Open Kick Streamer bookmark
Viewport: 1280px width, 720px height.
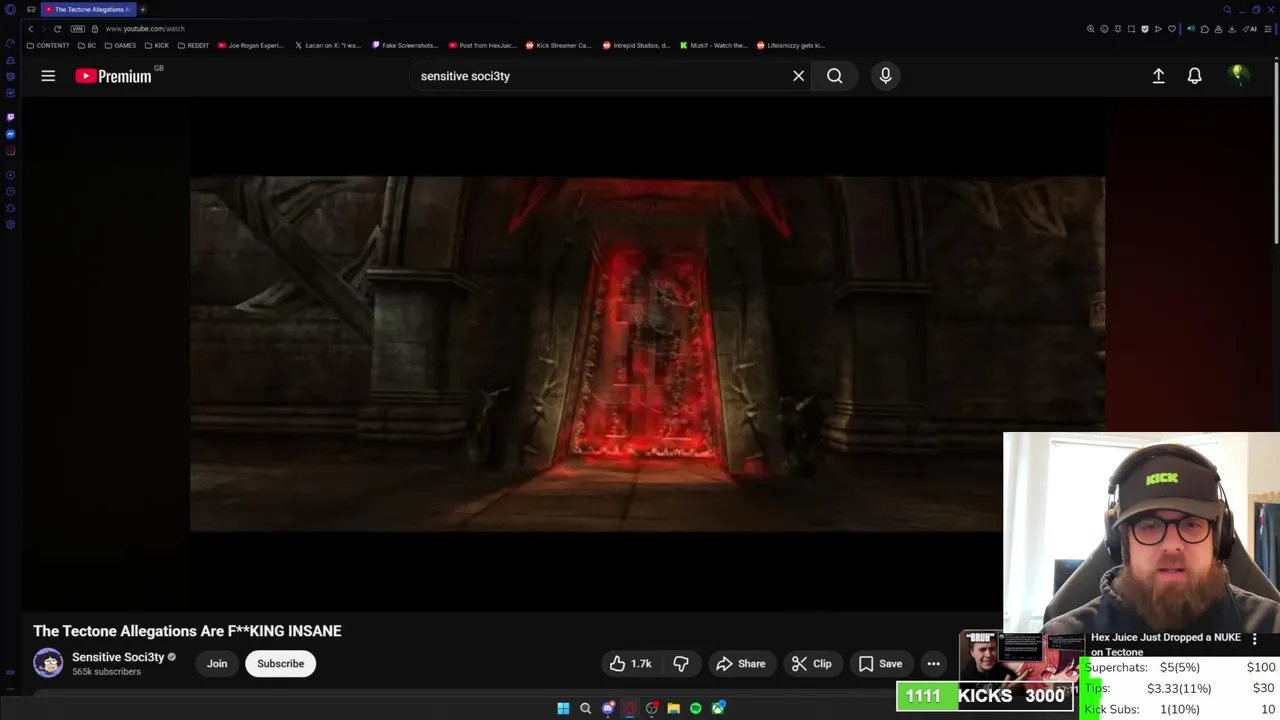pos(559,45)
